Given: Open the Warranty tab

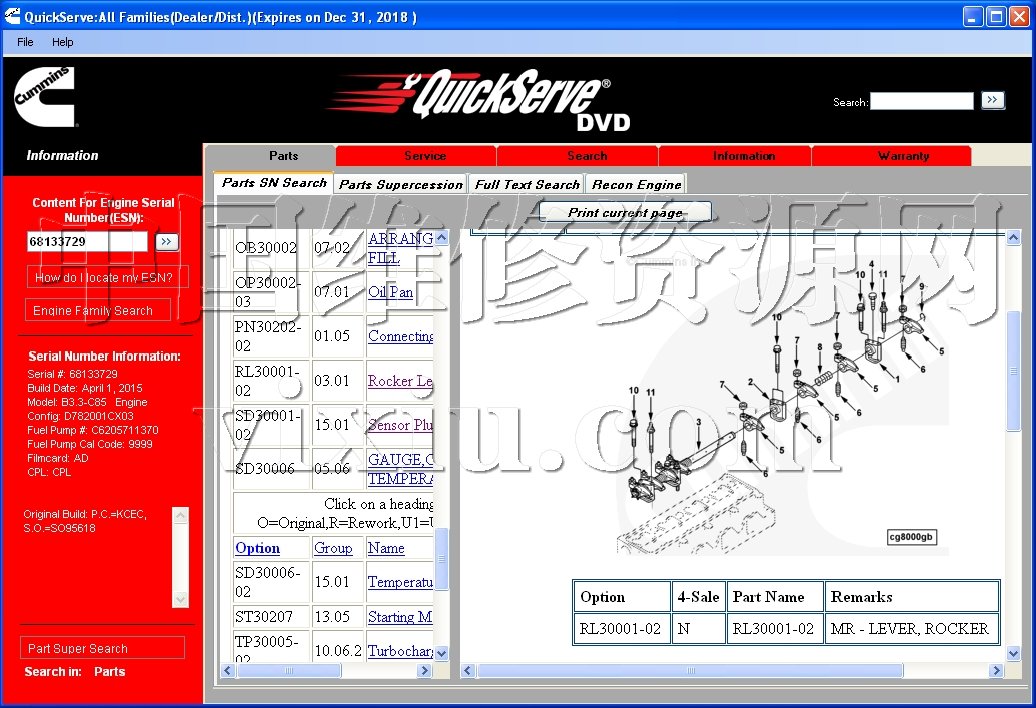Looking at the screenshot, I should (x=902, y=156).
